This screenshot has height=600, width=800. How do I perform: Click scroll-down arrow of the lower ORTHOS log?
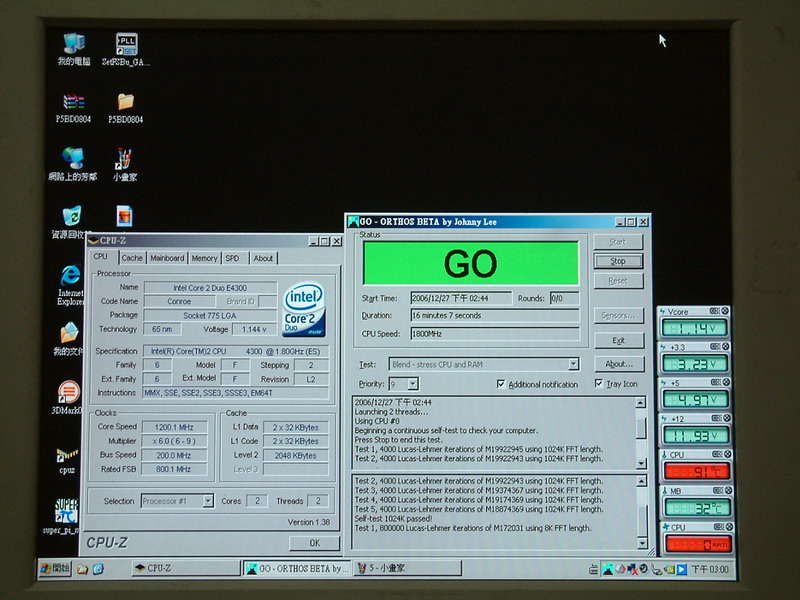tap(643, 543)
